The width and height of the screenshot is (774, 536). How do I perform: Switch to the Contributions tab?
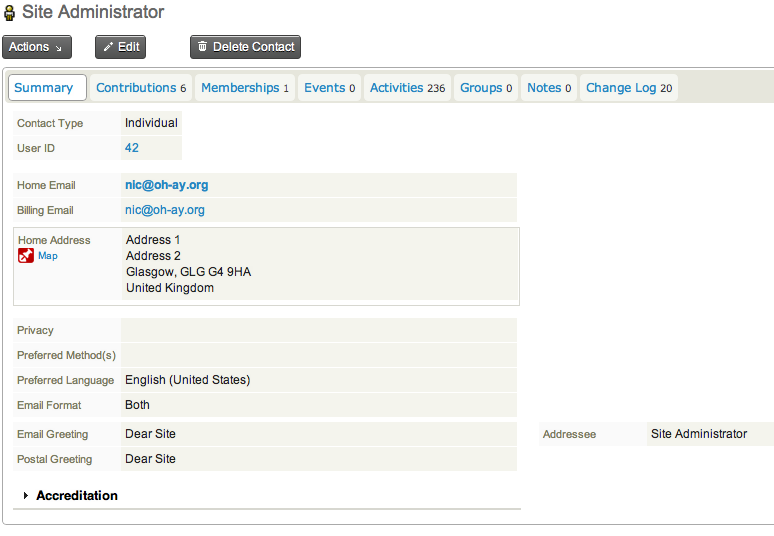pyautogui.click(x=141, y=88)
